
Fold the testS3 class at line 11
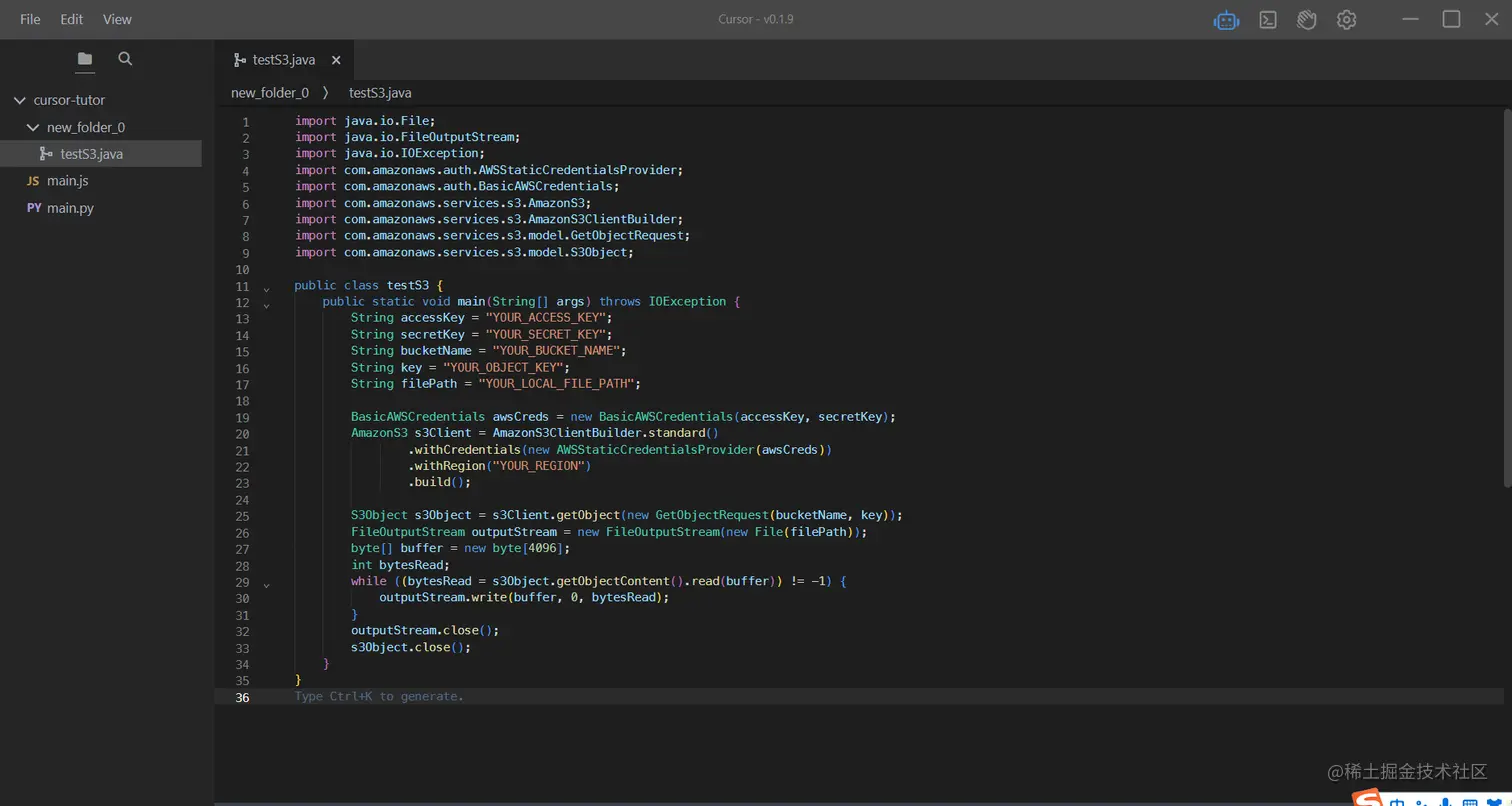click(266, 288)
